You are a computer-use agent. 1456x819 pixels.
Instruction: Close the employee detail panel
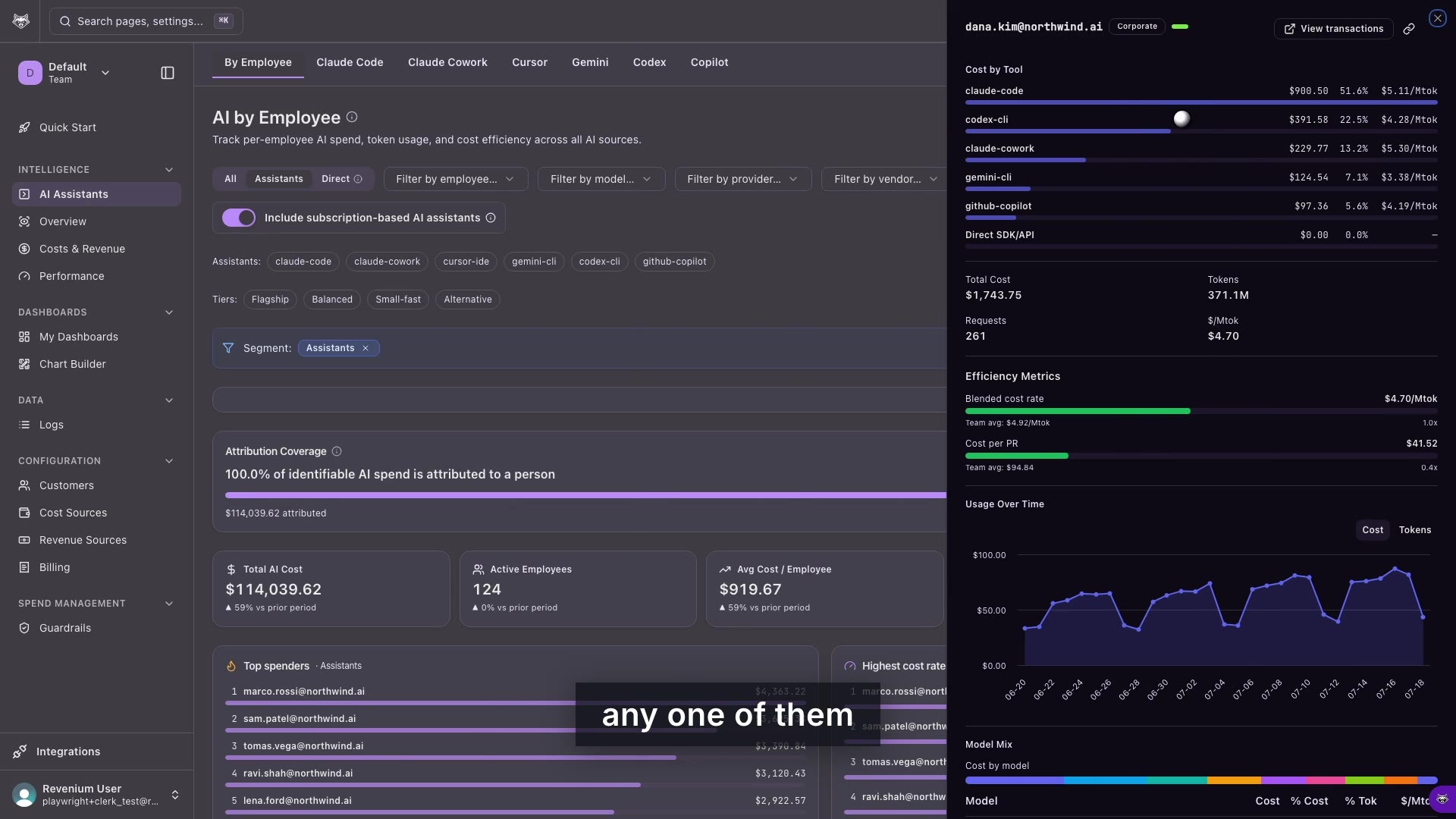(1437, 18)
